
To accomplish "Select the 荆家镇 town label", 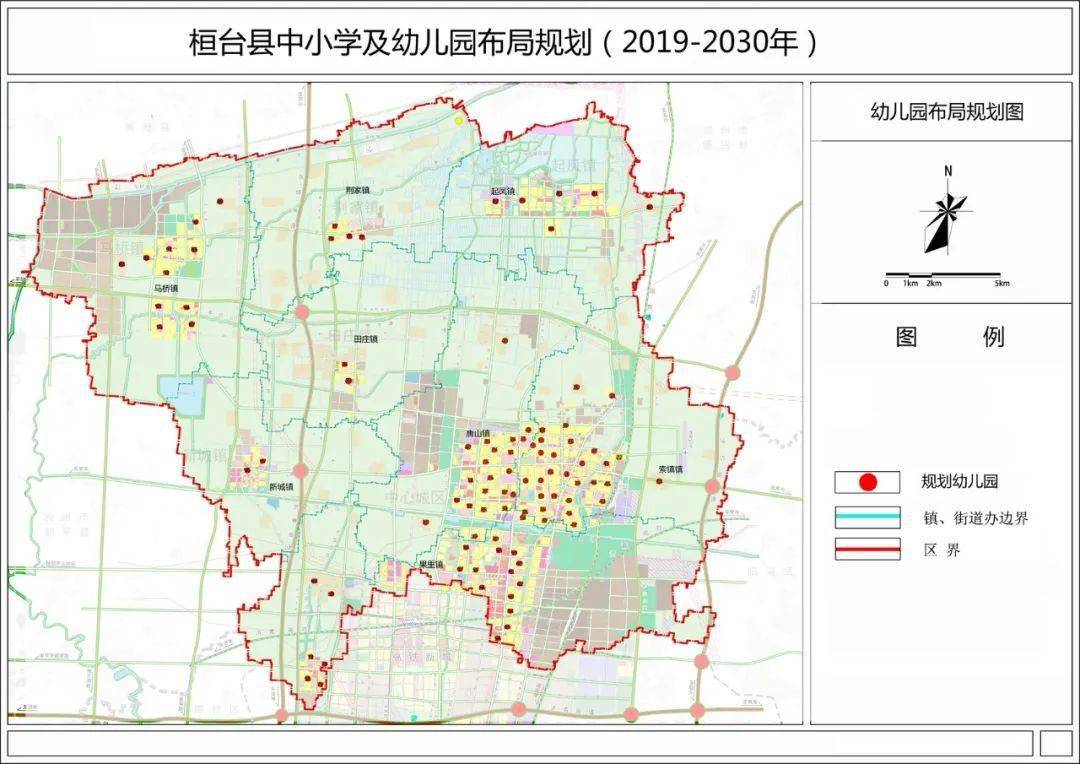I will (357, 190).
